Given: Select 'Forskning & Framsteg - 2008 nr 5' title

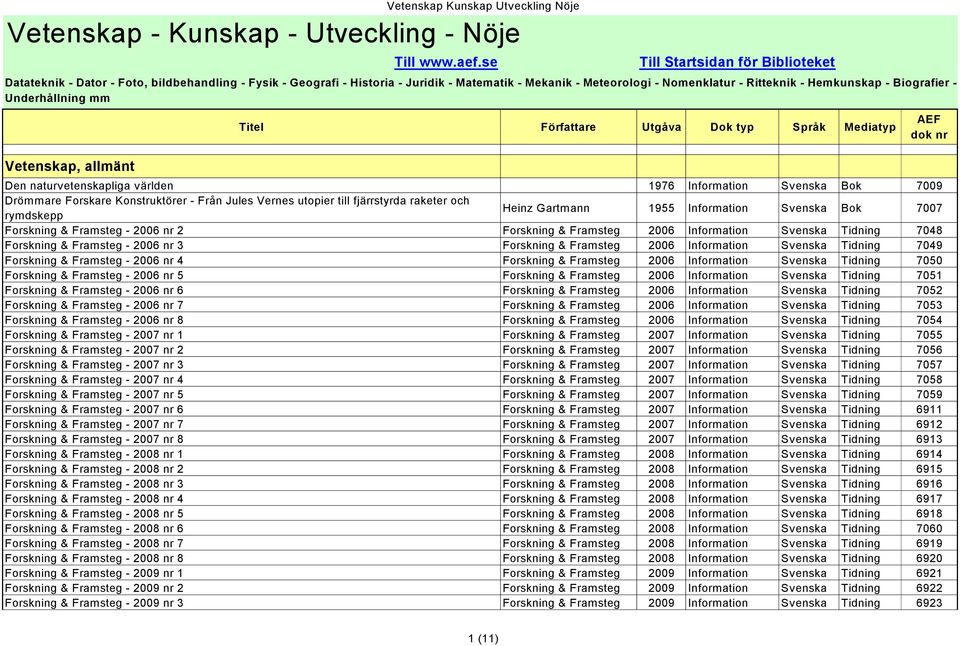Looking at the screenshot, I should [x=94, y=514].
